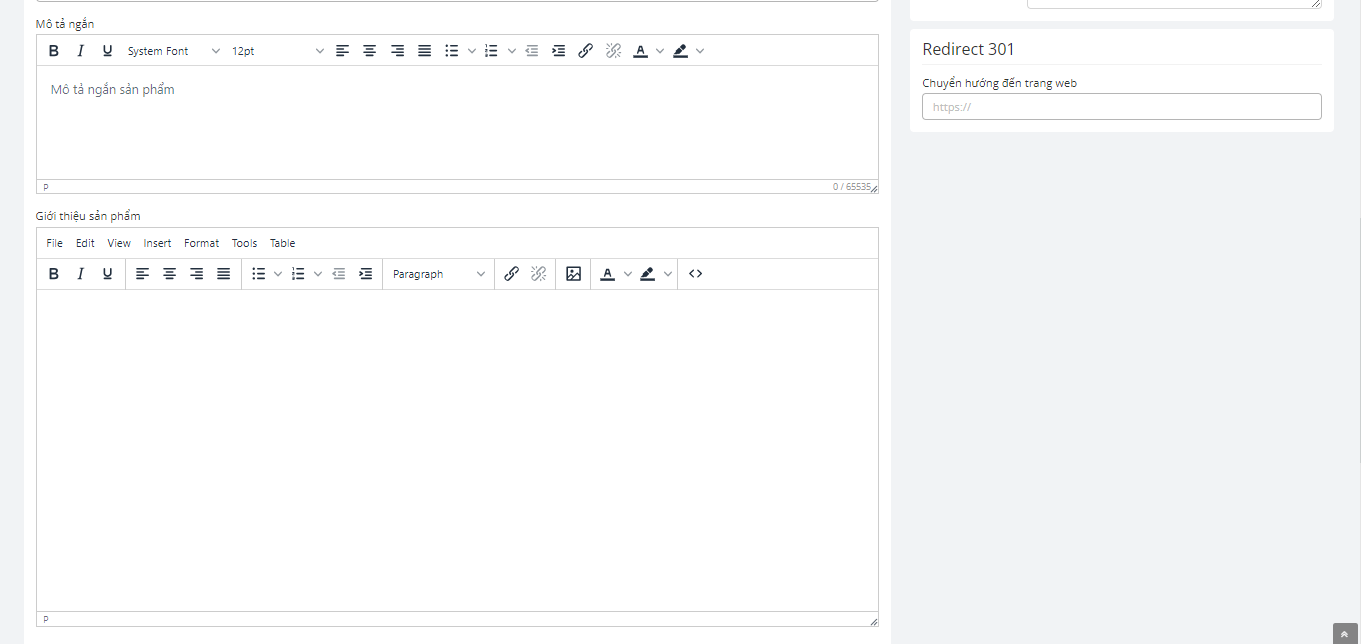Insert image in the product introduction editor

(x=573, y=274)
